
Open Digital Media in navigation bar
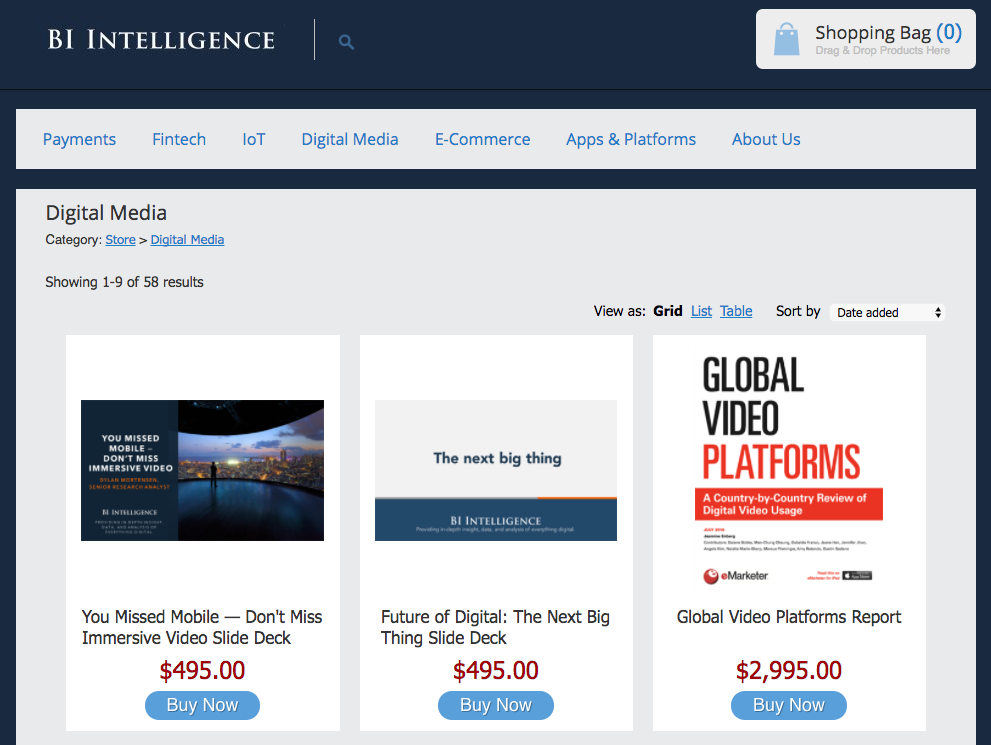350,139
